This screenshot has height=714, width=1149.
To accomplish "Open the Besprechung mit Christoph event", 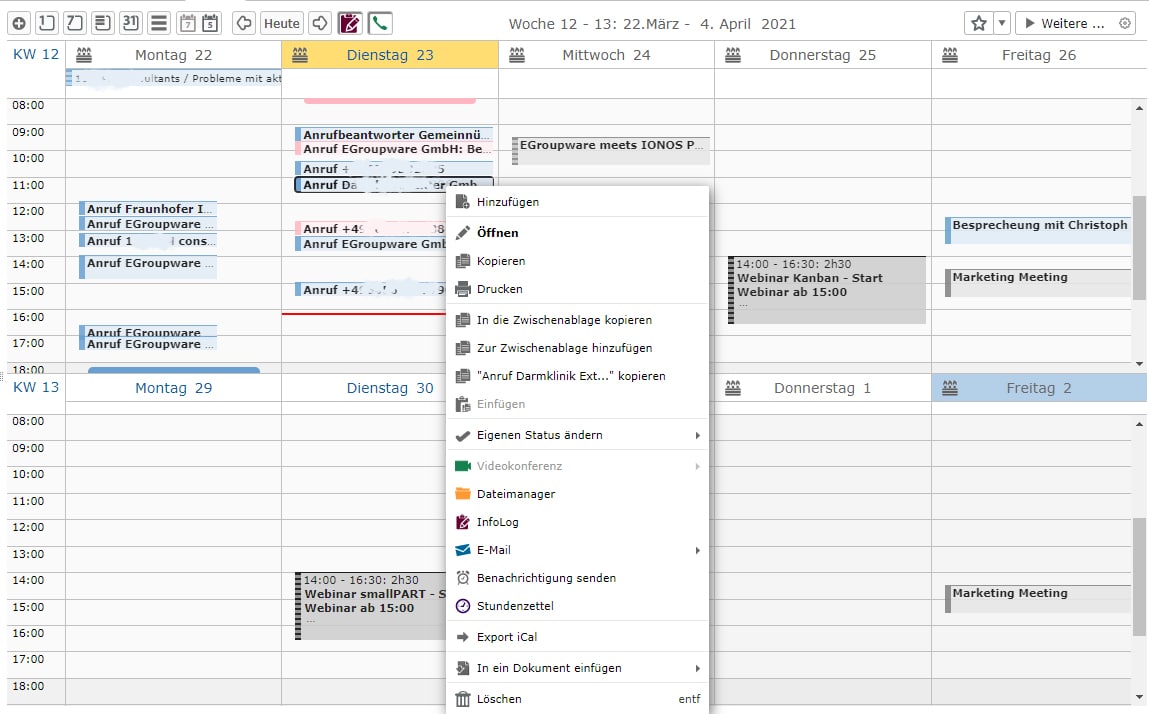I will coord(1038,226).
